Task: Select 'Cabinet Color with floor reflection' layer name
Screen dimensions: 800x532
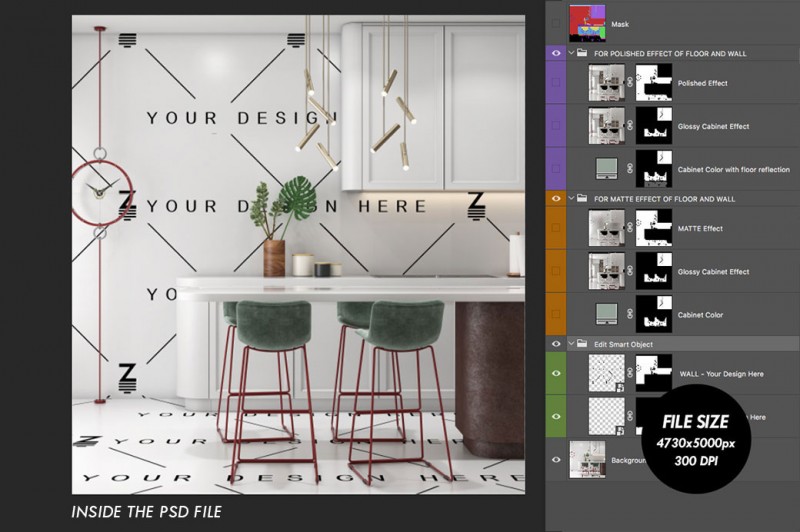Action: 734,169
